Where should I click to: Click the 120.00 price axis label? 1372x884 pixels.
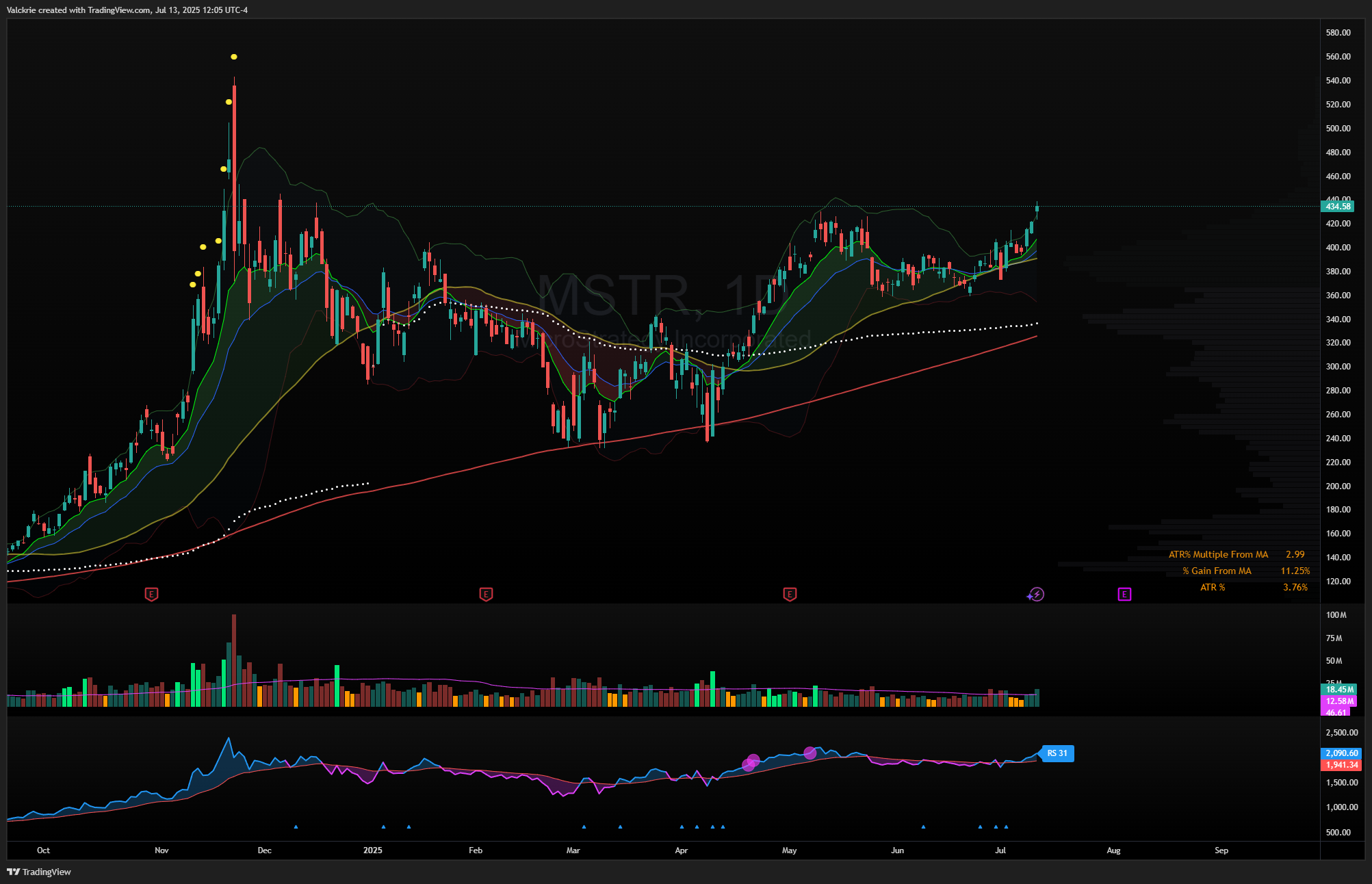pos(1338,581)
